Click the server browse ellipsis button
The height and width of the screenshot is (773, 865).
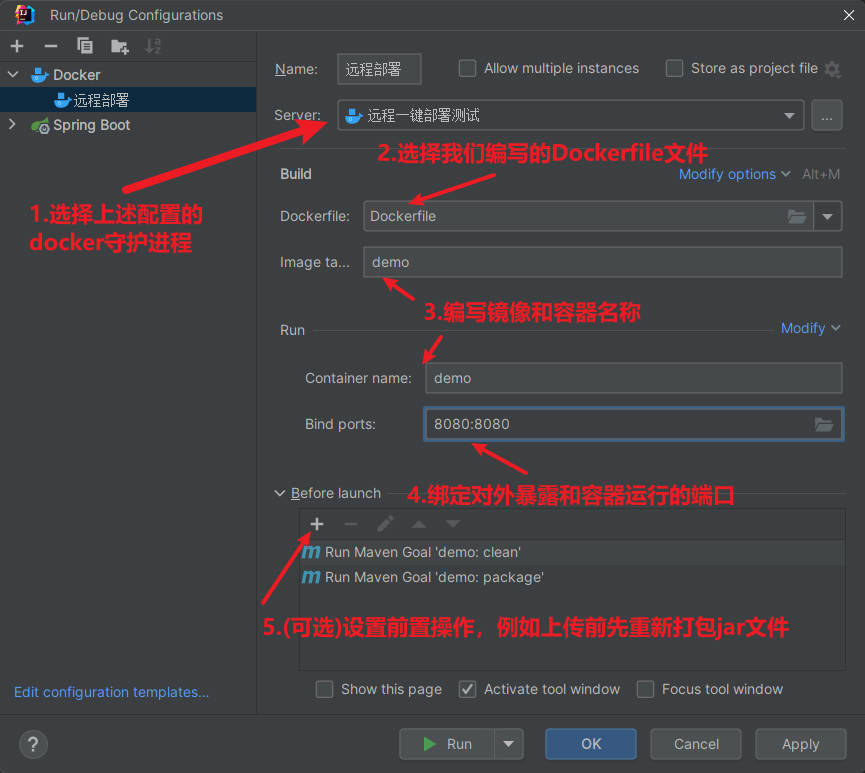point(826,115)
